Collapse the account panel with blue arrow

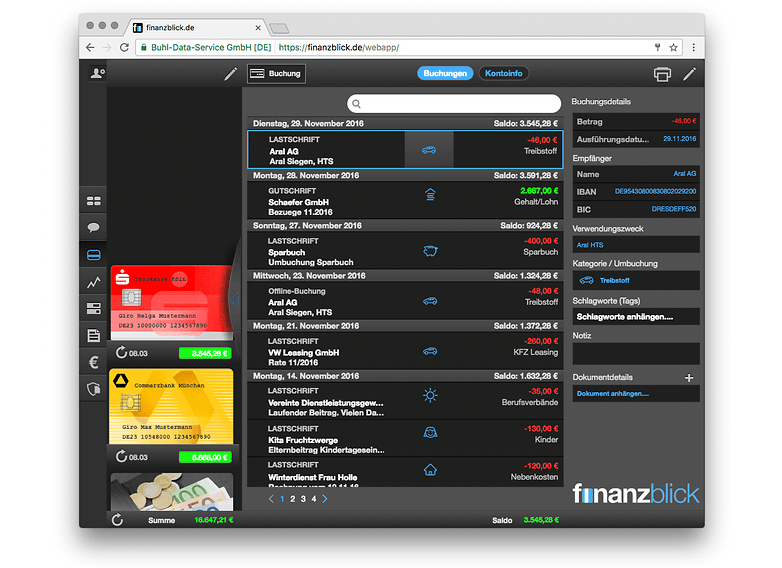click(x=234, y=300)
